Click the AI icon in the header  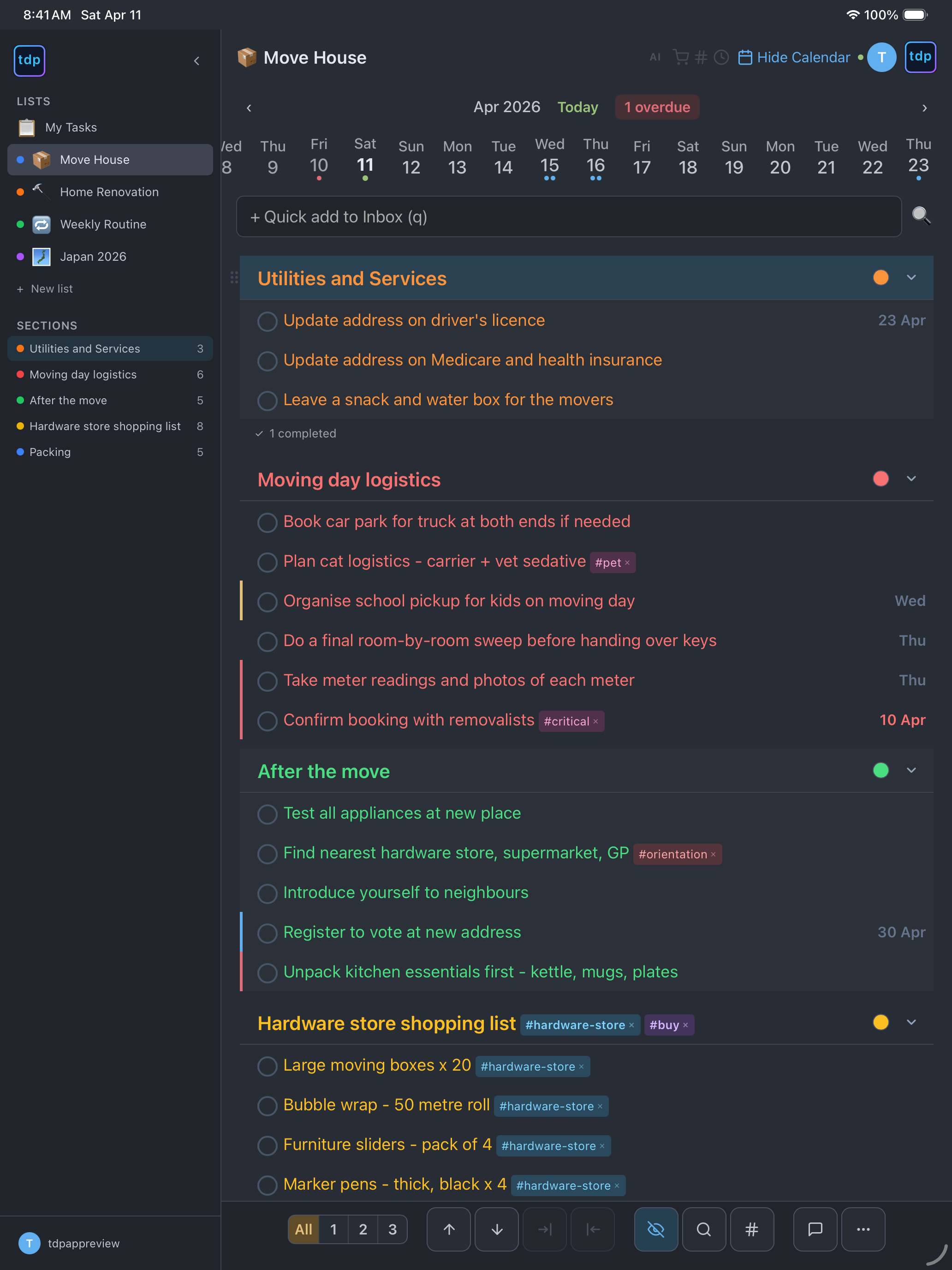[x=655, y=57]
